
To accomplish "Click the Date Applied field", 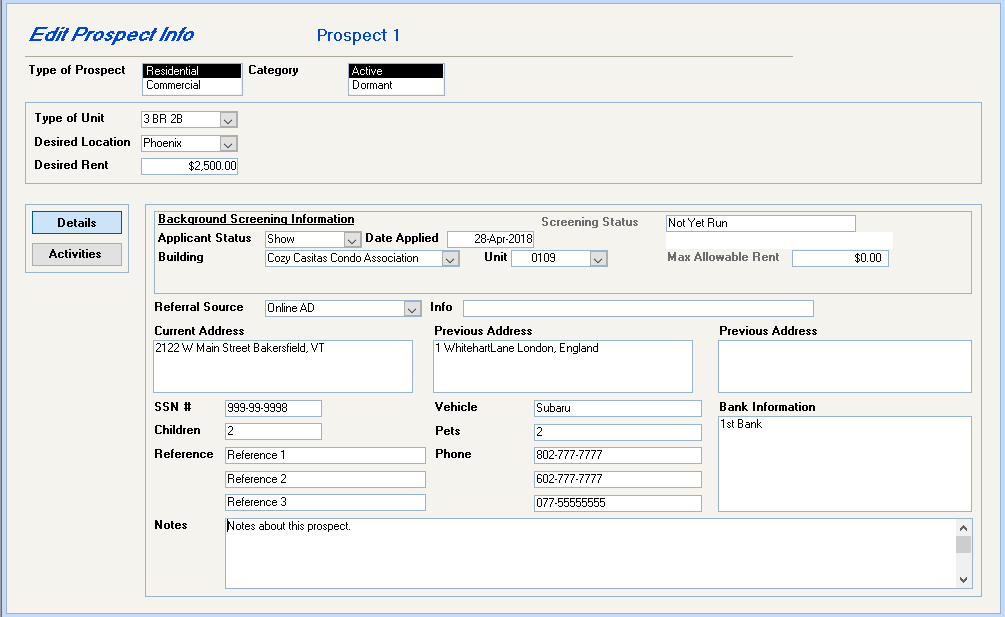I will (490, 239).
